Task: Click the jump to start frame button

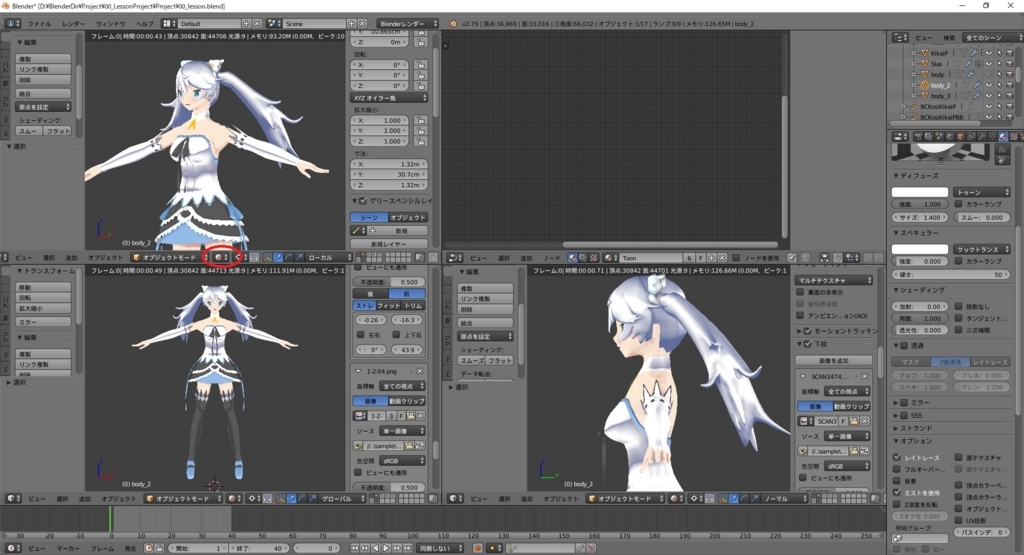Action: click(x=355, y=548)
